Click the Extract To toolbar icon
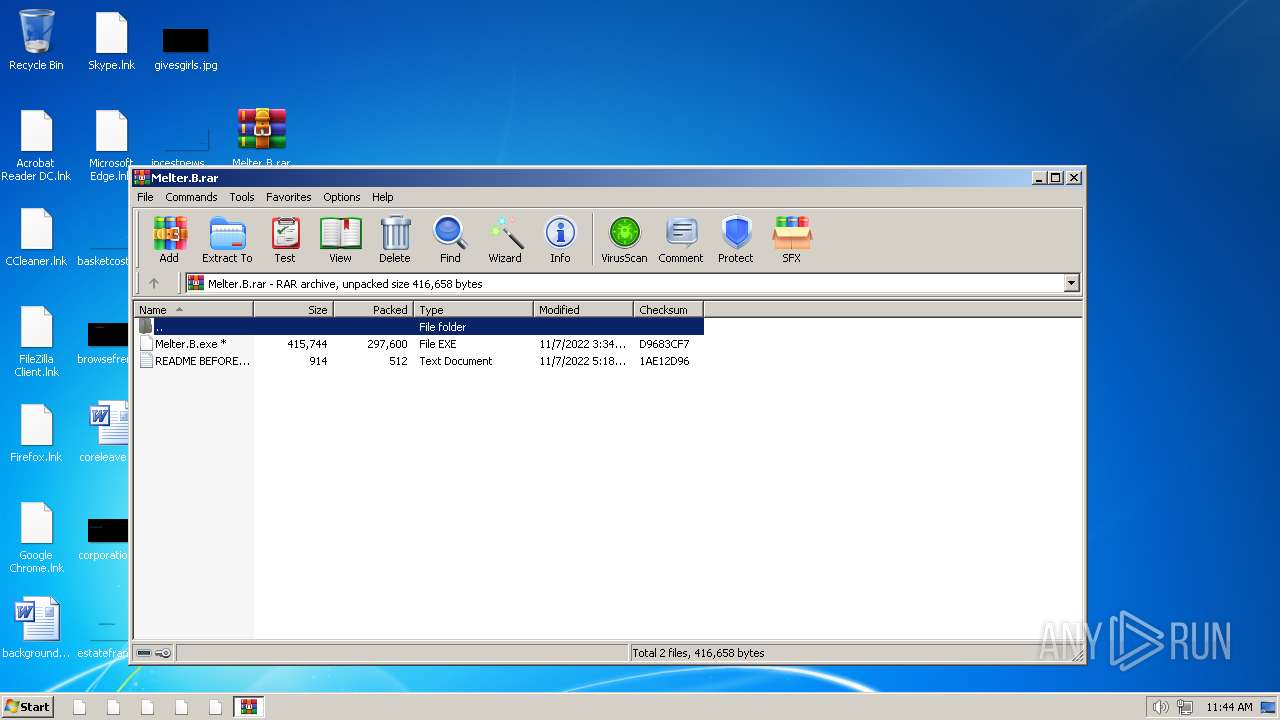 tap(227, 240)
